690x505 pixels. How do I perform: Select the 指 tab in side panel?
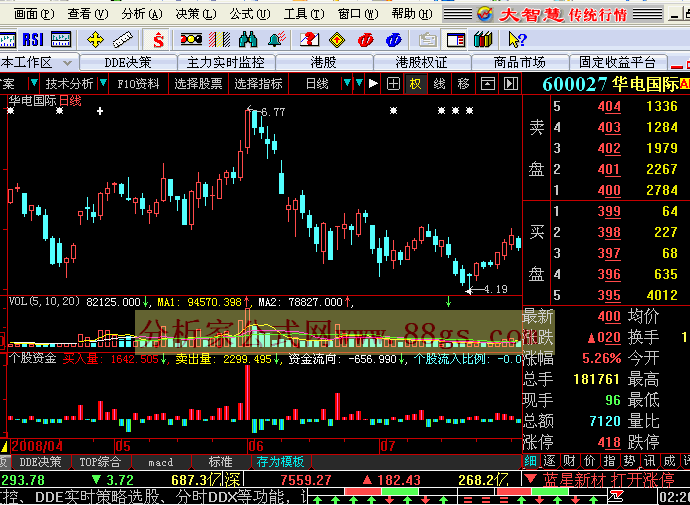pos(610,461)
